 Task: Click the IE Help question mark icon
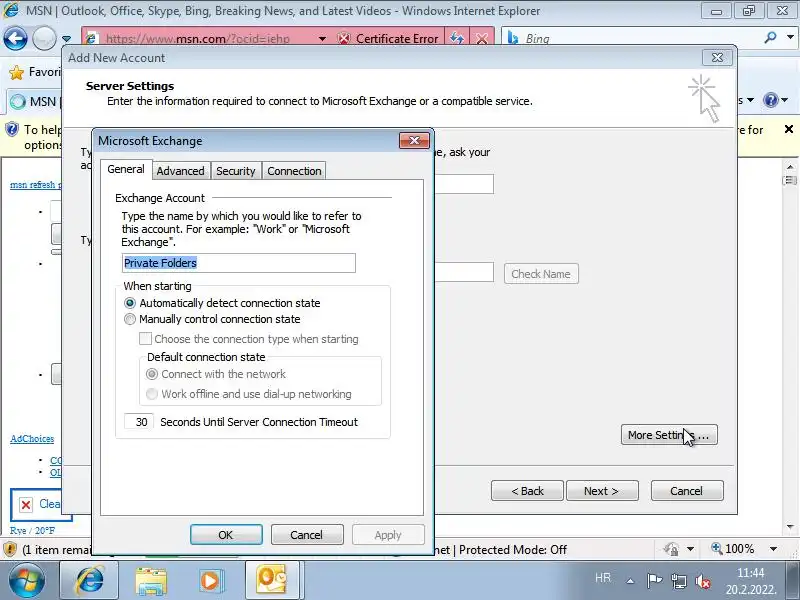(770, 100)
